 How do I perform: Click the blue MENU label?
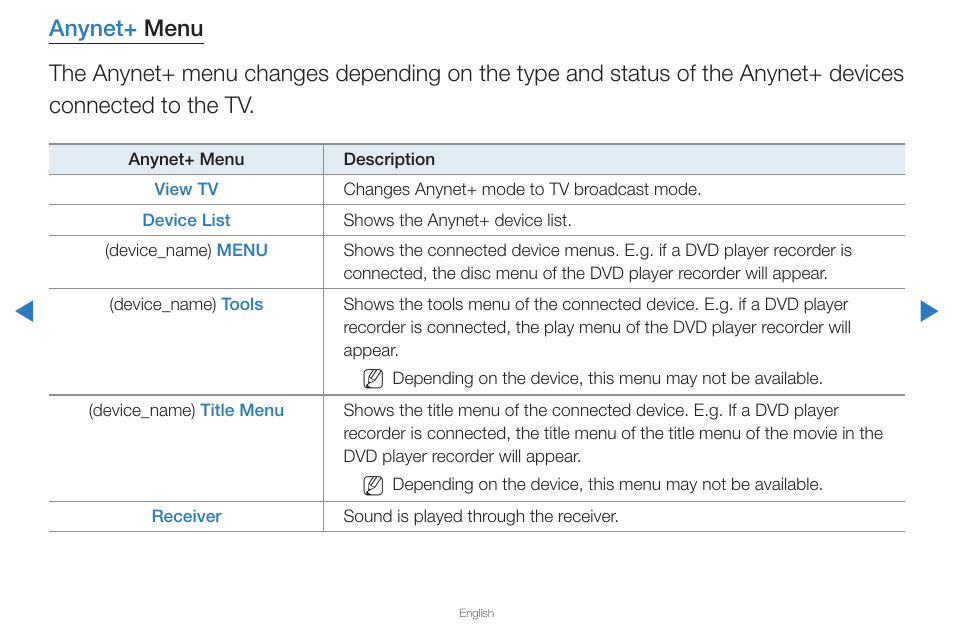(242, 251)
